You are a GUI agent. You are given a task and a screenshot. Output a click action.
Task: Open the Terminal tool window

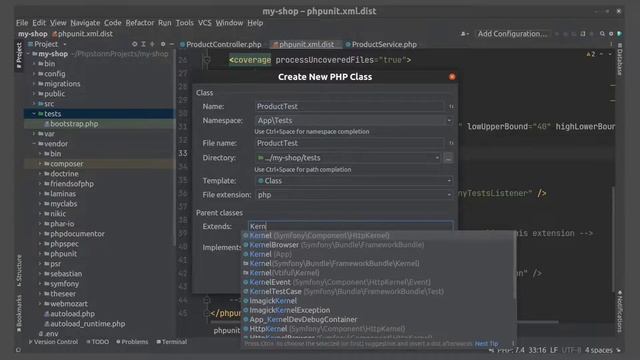point(171,342)
